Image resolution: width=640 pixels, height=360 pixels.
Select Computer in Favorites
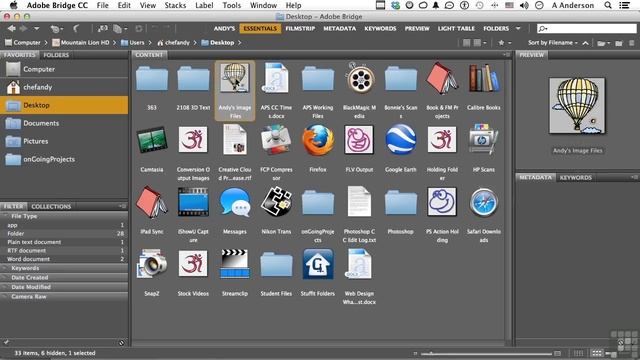pos(64,69)
